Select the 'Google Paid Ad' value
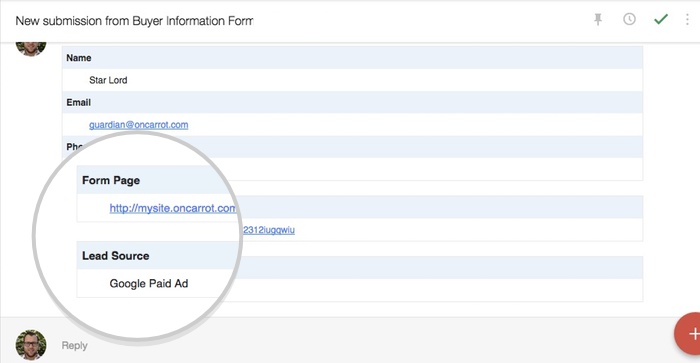 [149, 284]
